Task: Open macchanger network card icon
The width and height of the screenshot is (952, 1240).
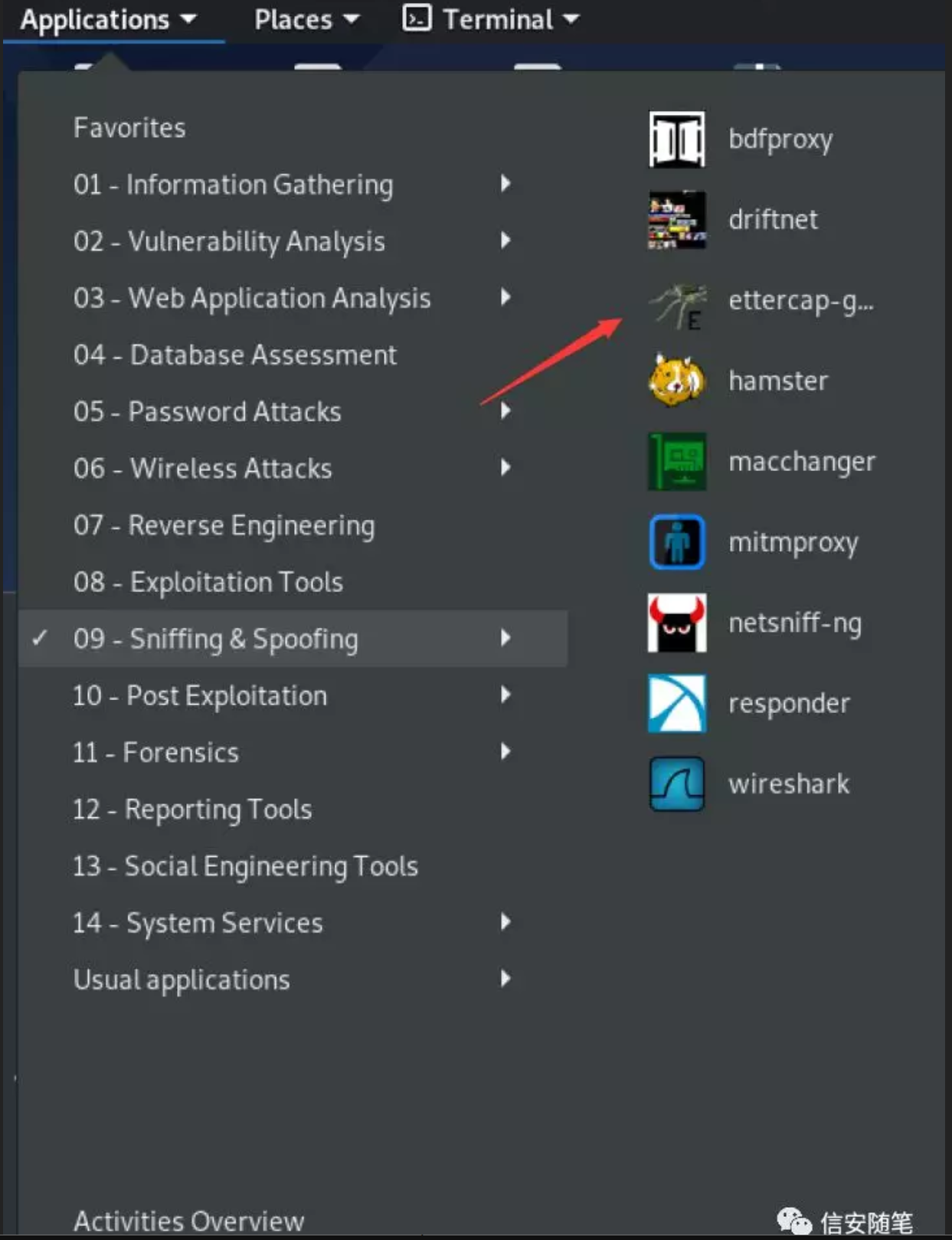Action: pos(676,461)
